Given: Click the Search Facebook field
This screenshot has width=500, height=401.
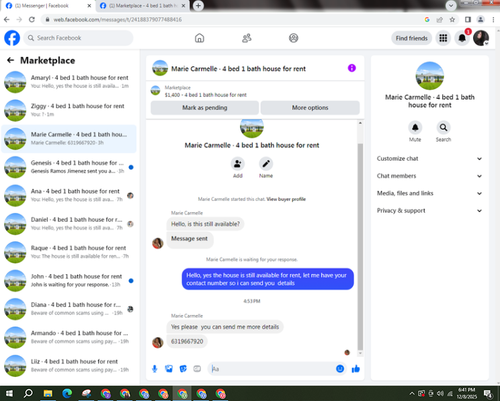Looking at the screenshot, I should (78, 38).
